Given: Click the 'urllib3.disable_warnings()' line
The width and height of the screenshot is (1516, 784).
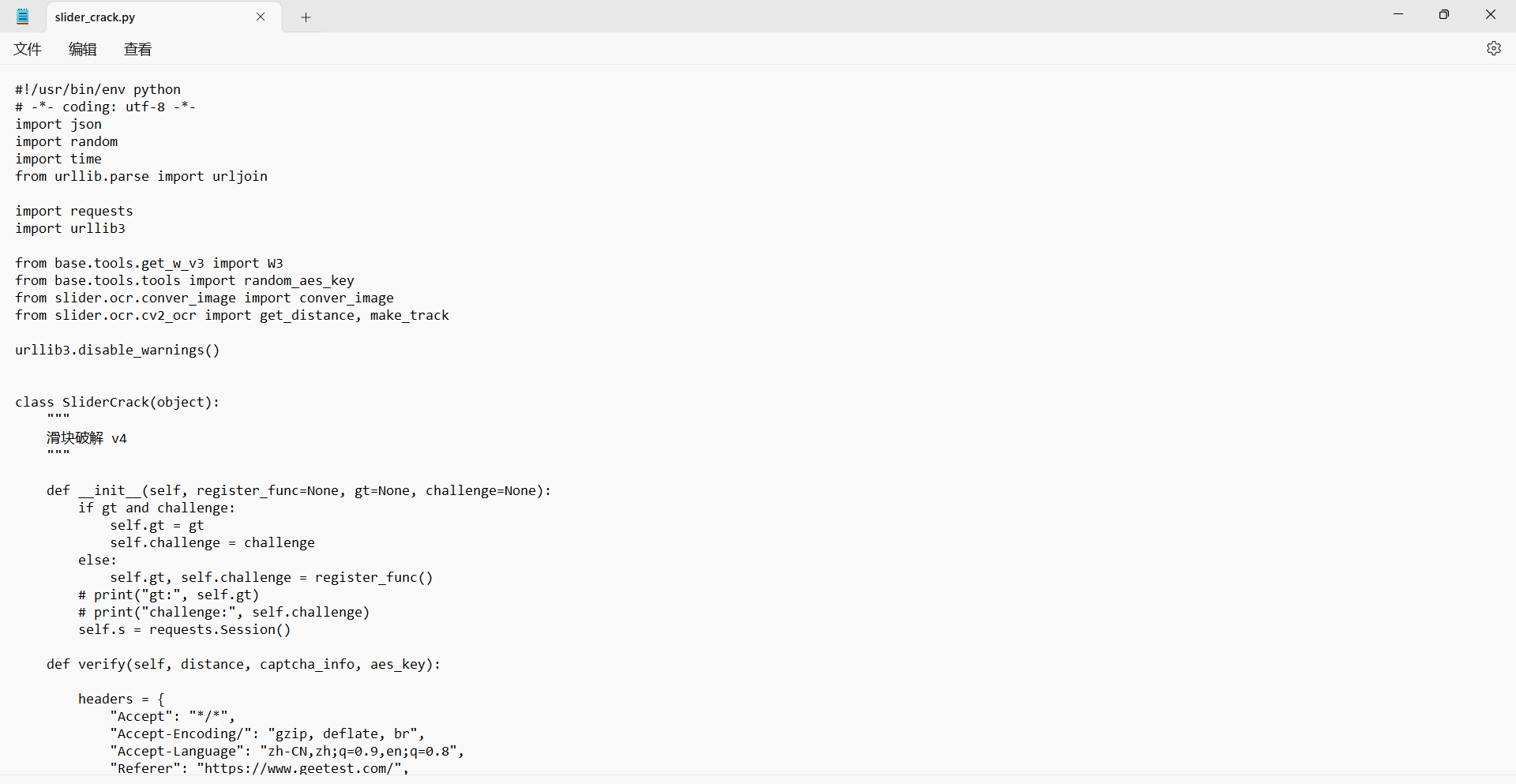Looking at the screenshot, I should [118, 350].
